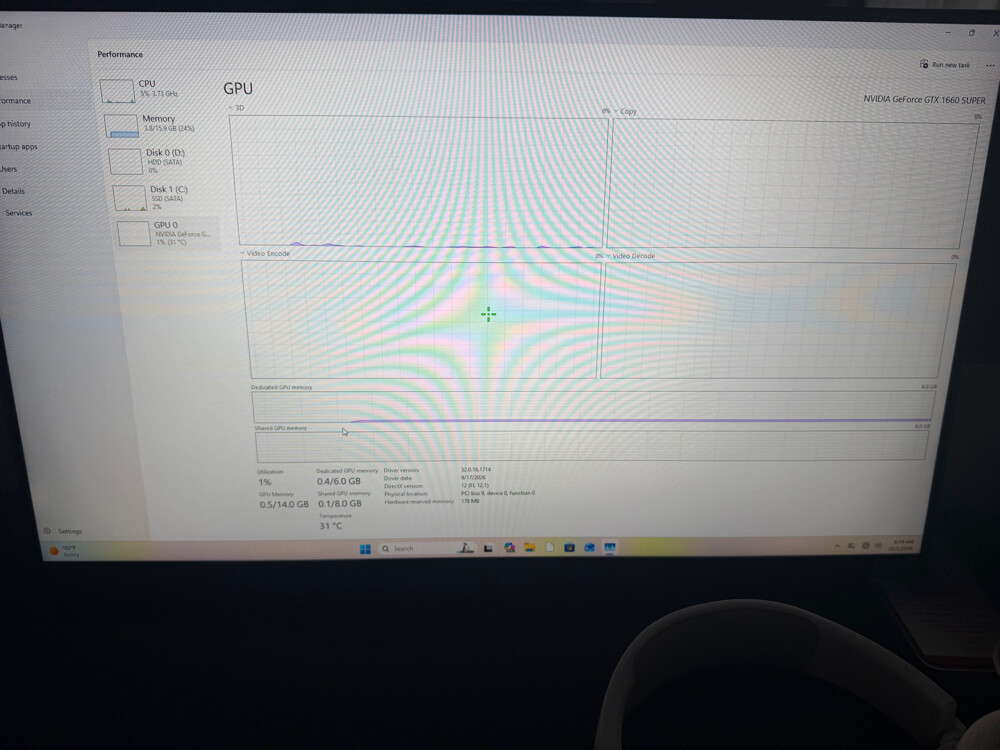Open Task Manager Settings gear

[x=47, y=531]
